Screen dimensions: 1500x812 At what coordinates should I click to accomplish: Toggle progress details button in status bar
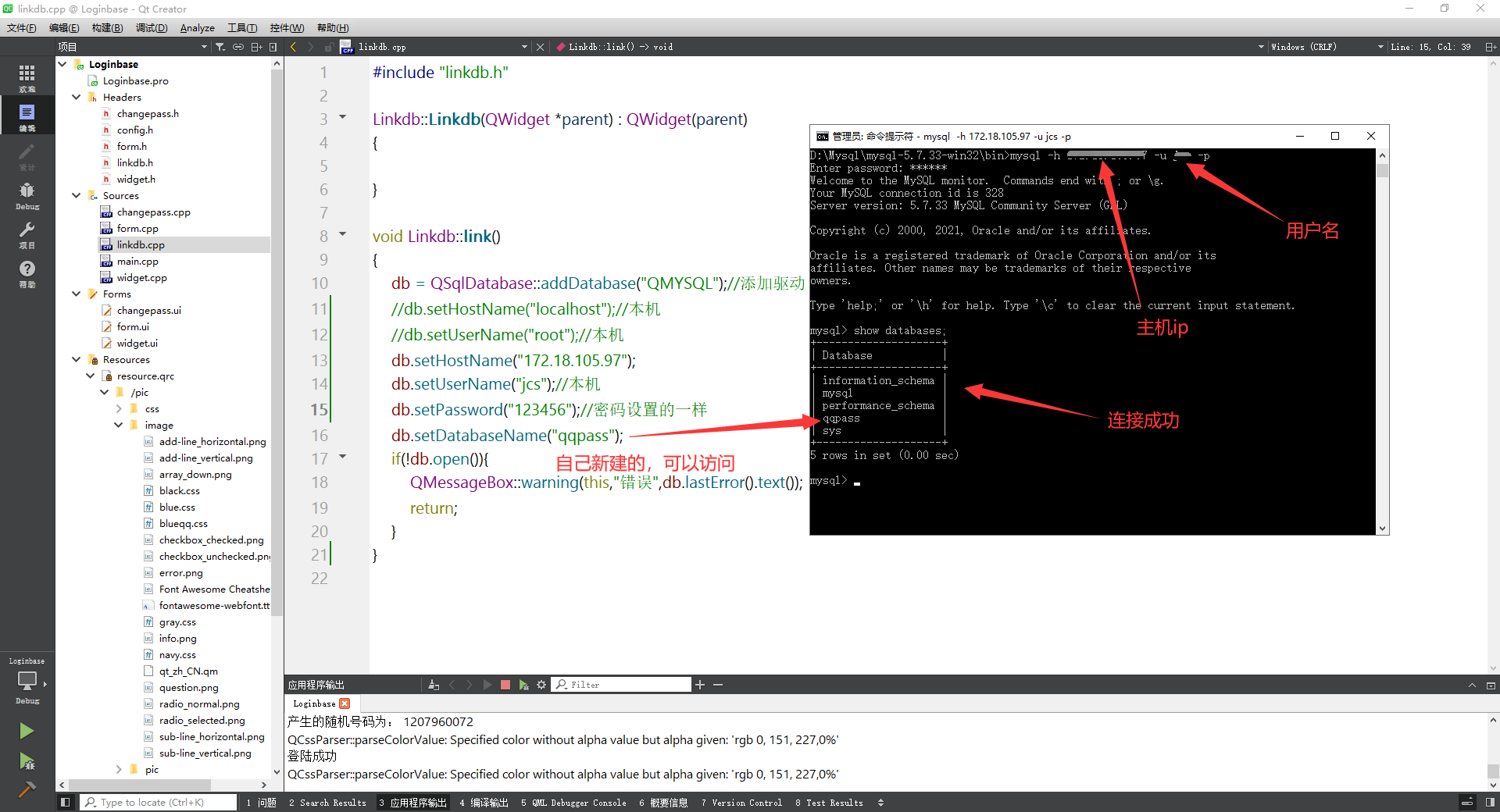click(x=1467, y=802)
